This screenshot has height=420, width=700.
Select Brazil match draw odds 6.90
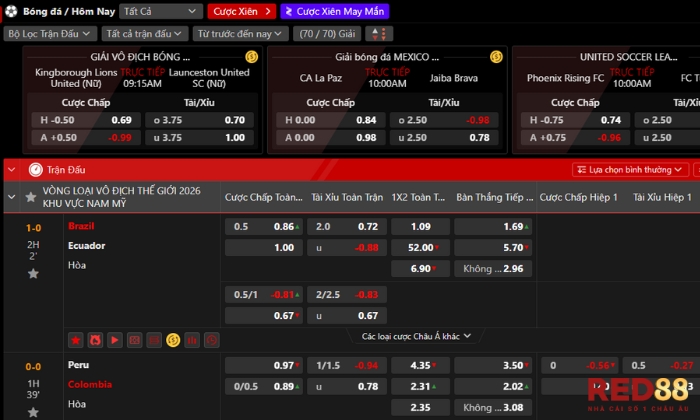click(x=421, y=269)
